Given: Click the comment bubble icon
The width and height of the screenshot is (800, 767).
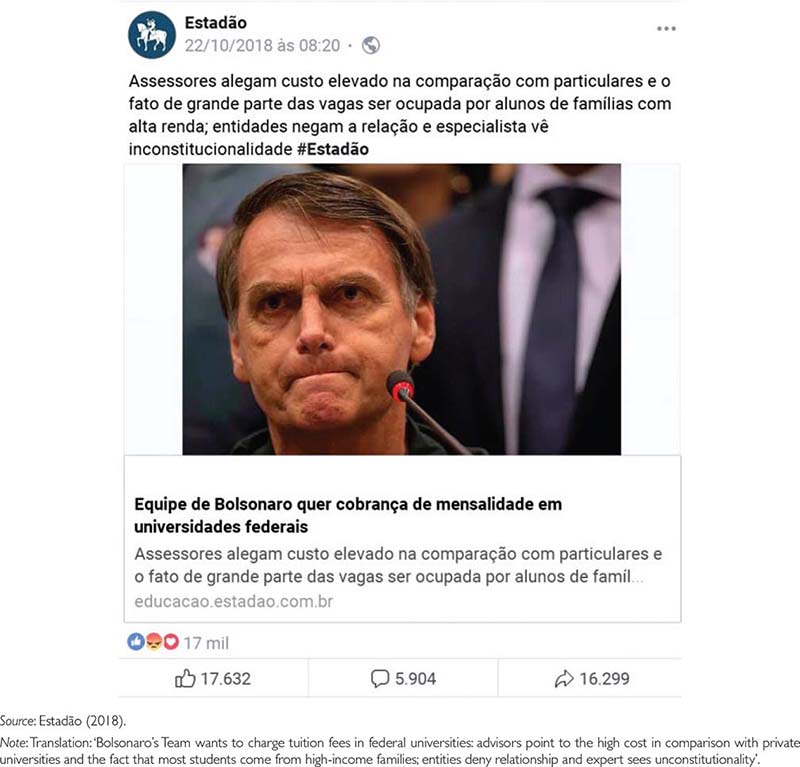Looking at the screenshot, I should (x=380, y=679).
